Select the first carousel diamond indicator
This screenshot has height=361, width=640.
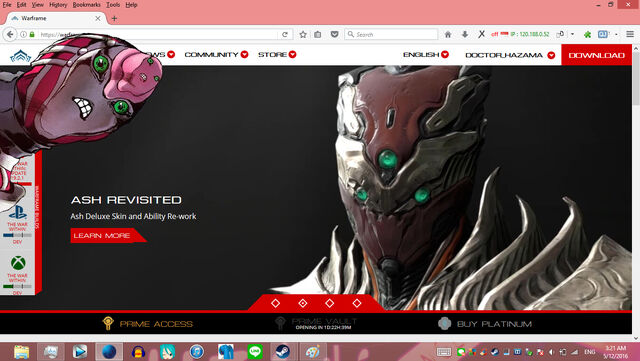click(276, 303)
